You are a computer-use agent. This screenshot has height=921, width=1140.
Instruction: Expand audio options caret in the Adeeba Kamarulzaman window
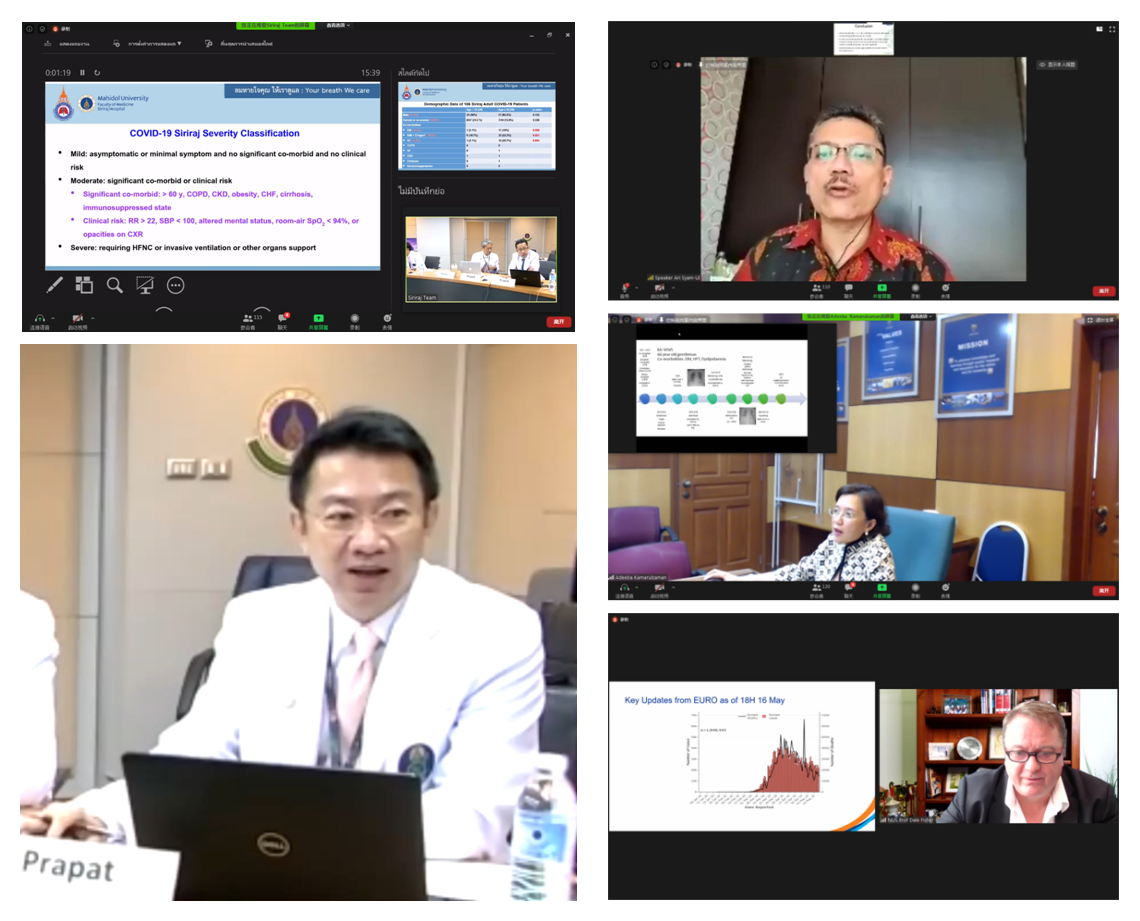(x=636, y=587)
